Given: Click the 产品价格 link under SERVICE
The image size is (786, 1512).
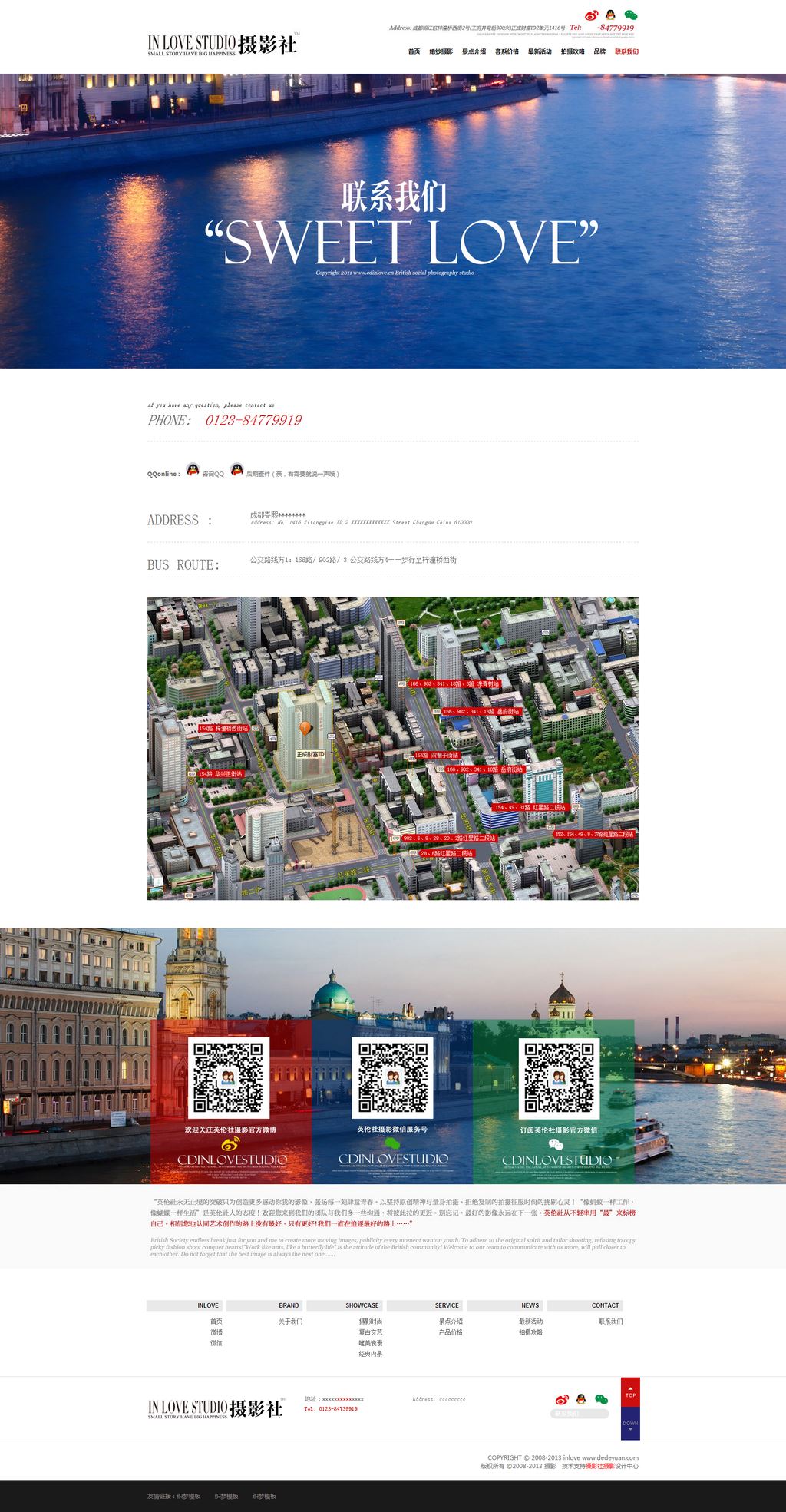Looking at the screenshot, I should click(x=451, y=1332).
